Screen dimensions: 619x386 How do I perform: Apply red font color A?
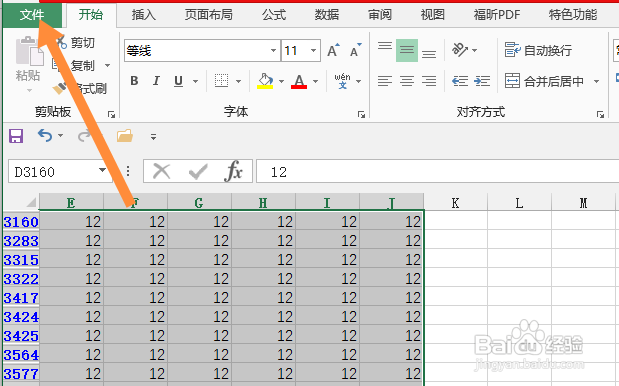(299, 81)
